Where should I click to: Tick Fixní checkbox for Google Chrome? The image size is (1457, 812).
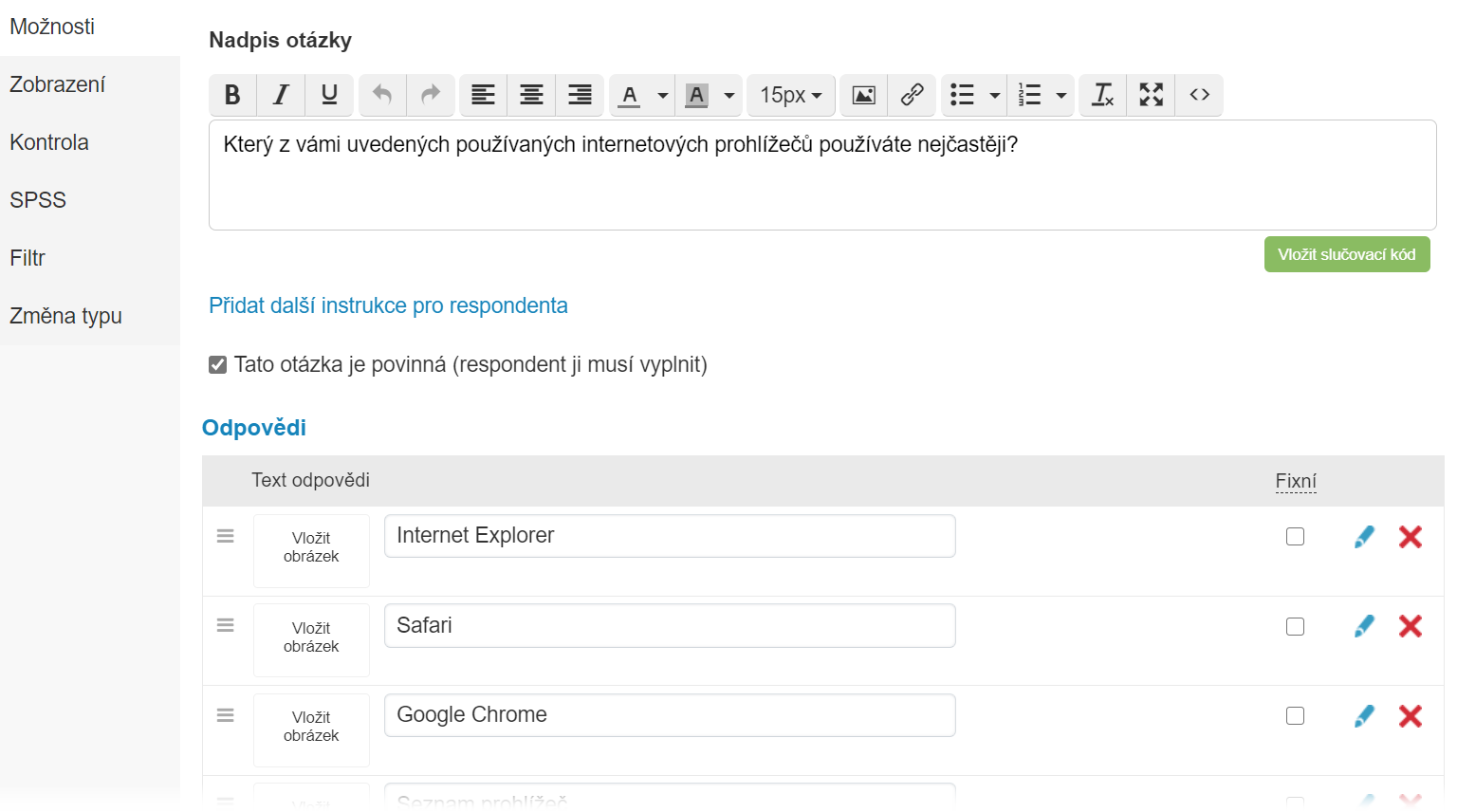pyautogui.click(x=1295, y=716)
